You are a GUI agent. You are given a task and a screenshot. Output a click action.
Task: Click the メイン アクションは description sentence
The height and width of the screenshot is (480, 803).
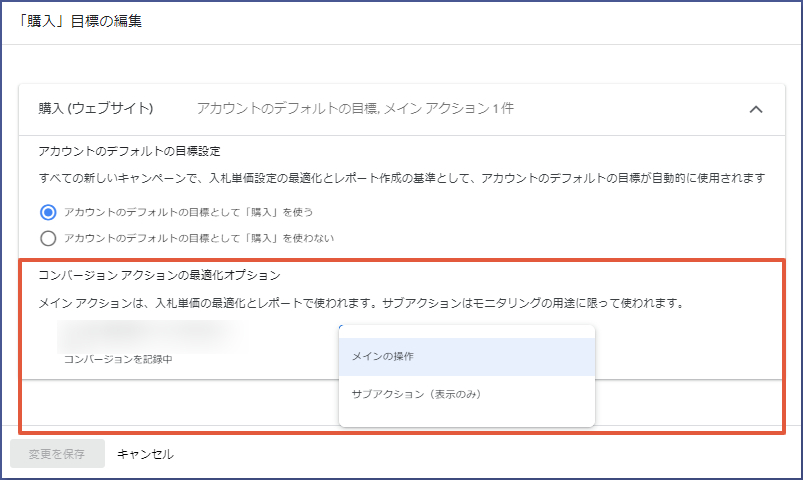coord(360,302)
